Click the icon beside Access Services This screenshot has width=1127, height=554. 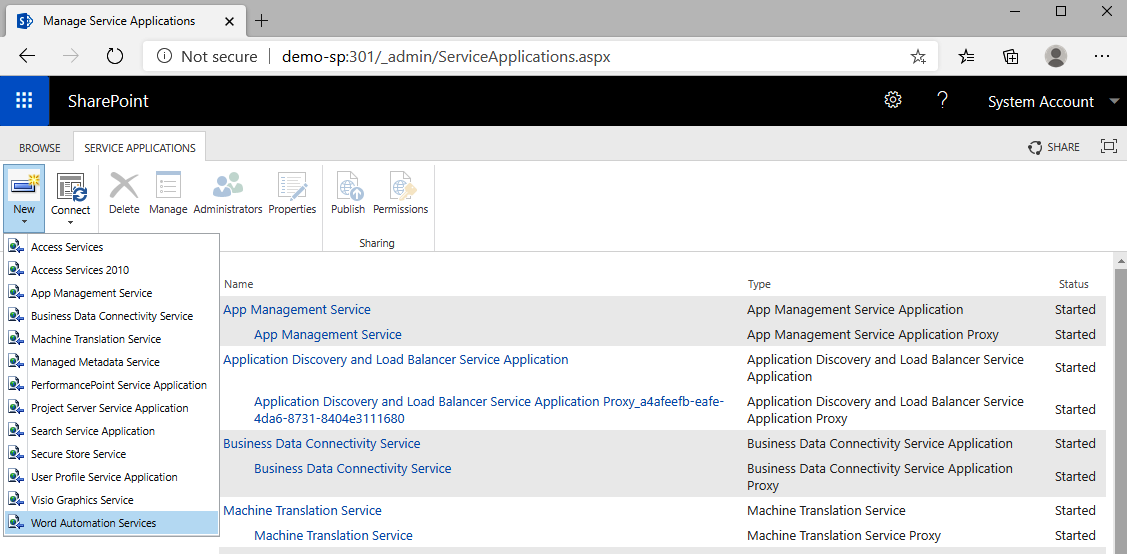point(17,247)
